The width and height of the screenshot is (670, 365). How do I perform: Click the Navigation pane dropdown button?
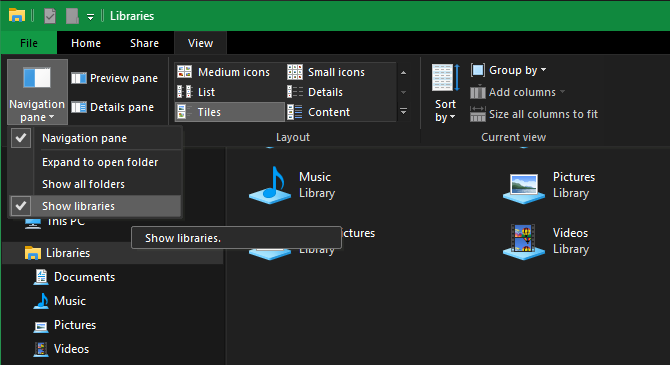[37, 91]
